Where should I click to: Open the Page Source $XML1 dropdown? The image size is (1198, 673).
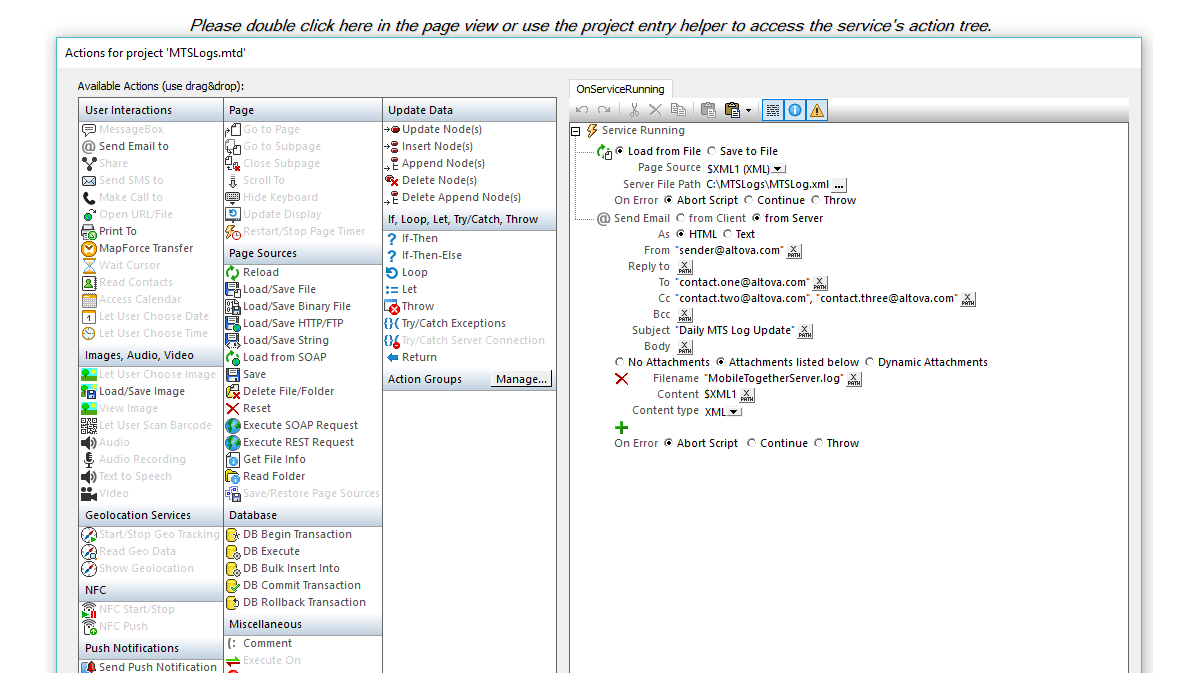tap(779, 169)
